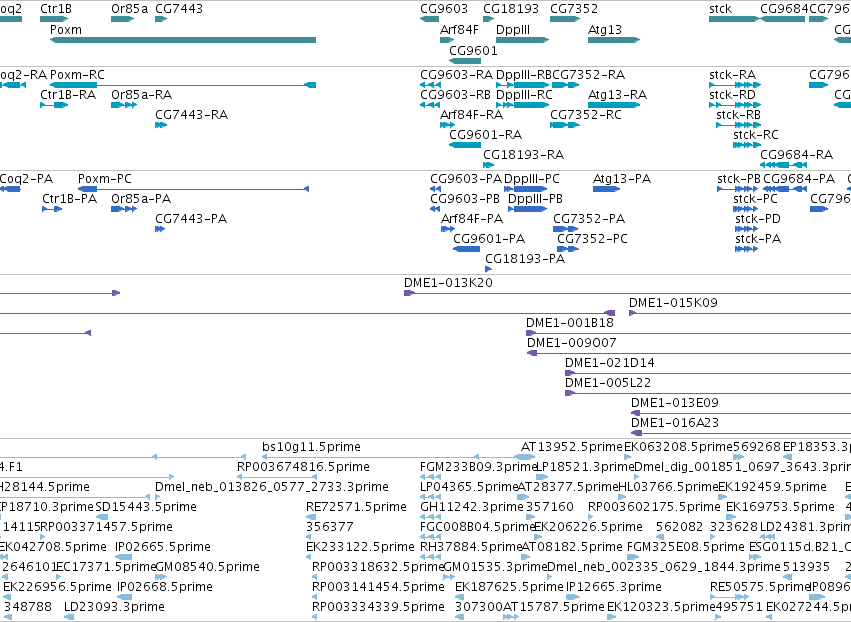851x622 pixels.
Task: Open the Atg13-RA transcript
Action: [614, 105]
